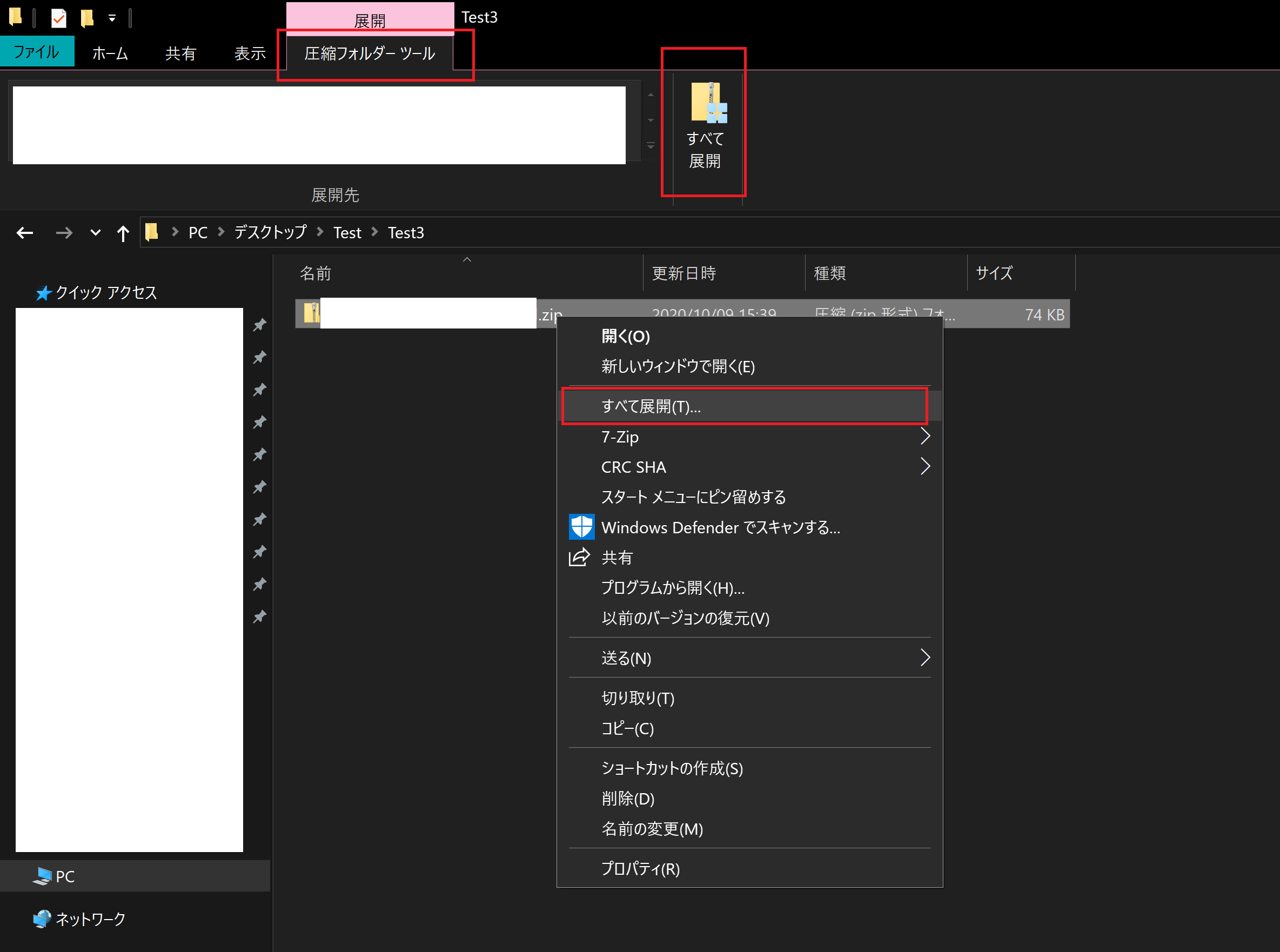This screenshot has height=952, width=1280.
Task: Toggle the second Quick Access pin
Action: 259,357
